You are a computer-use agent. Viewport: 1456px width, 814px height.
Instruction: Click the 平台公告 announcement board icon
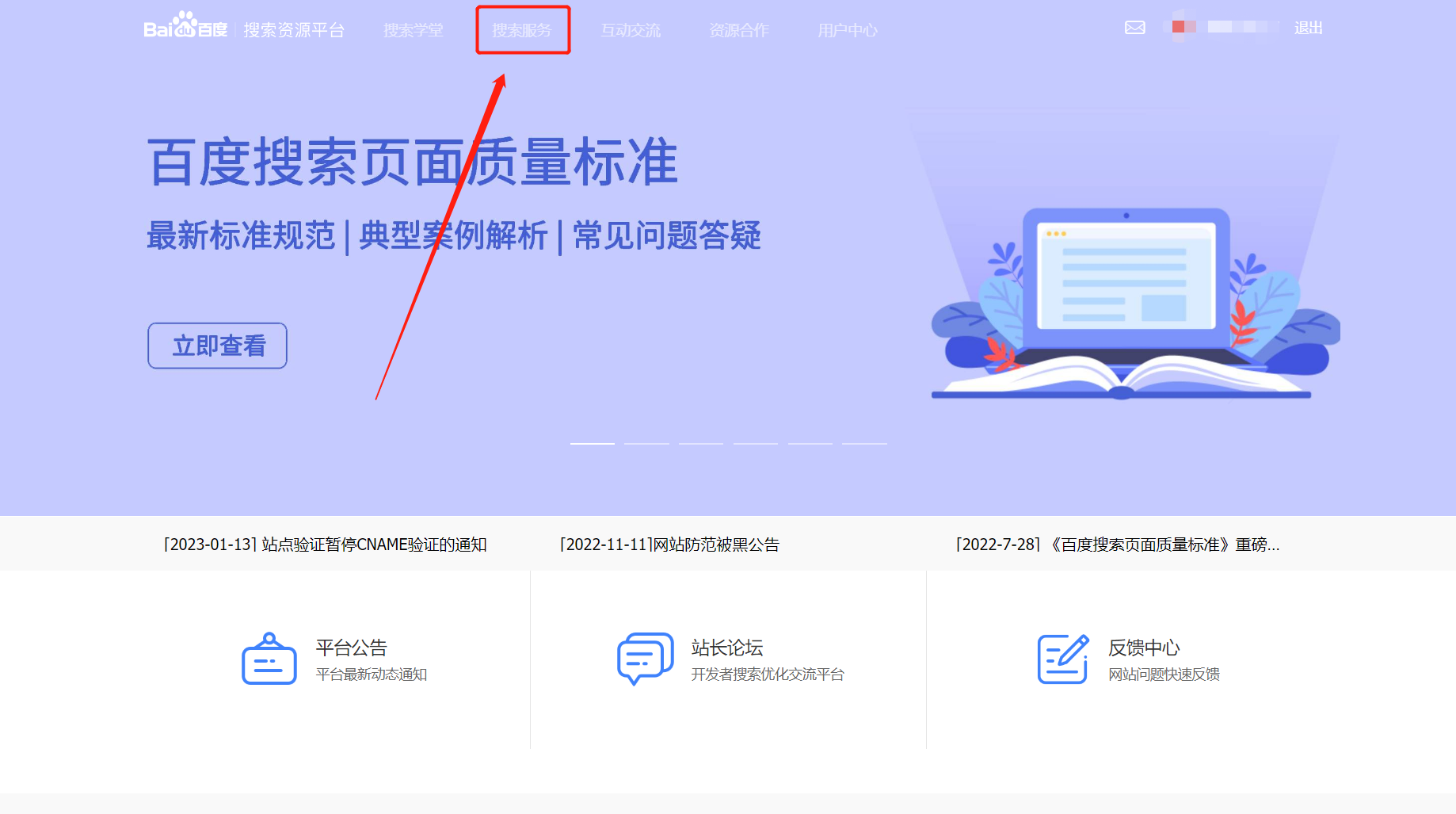(269, 659)
